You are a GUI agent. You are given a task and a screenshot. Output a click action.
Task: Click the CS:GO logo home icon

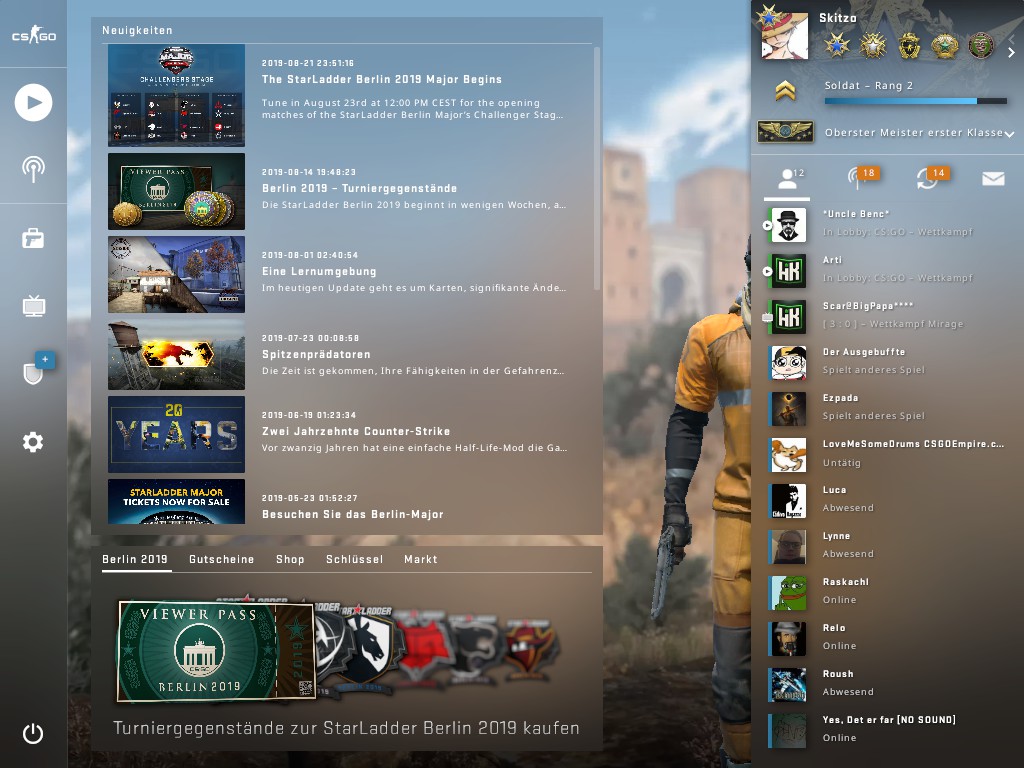(x=33, y=34)
